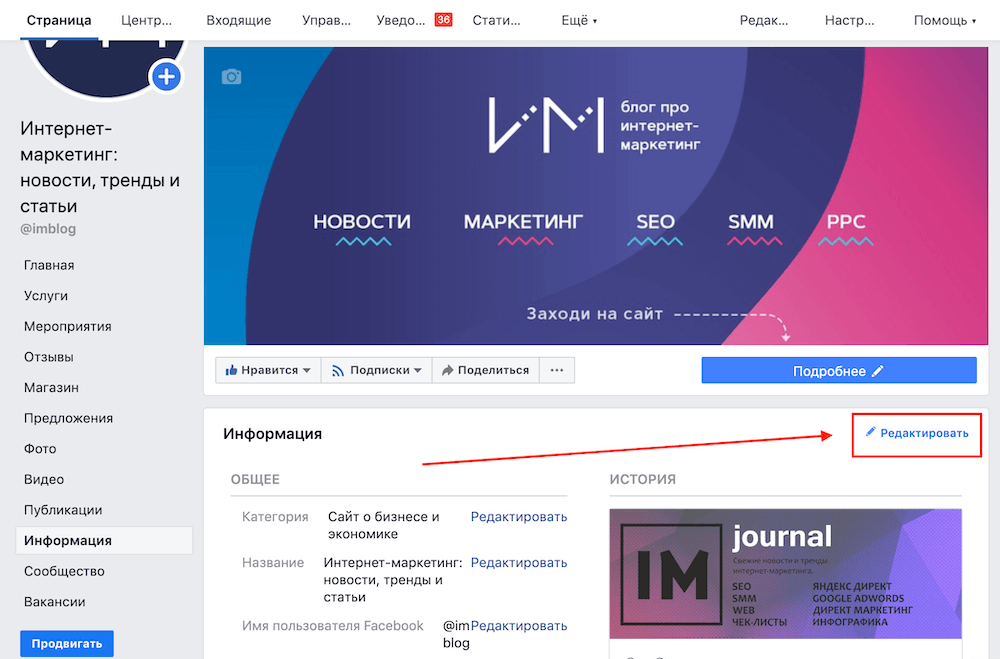The height and width of the screenshot is (659, 1000).
Task: Open the Центр… tab in top bar
Action: (x=146, y=20)
